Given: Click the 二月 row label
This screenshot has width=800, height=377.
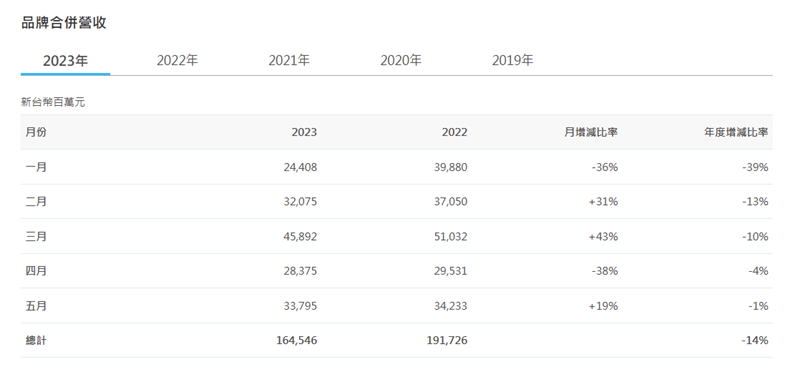Looking at the screenshot, I should pyautogui.click(x=36, y=202).
